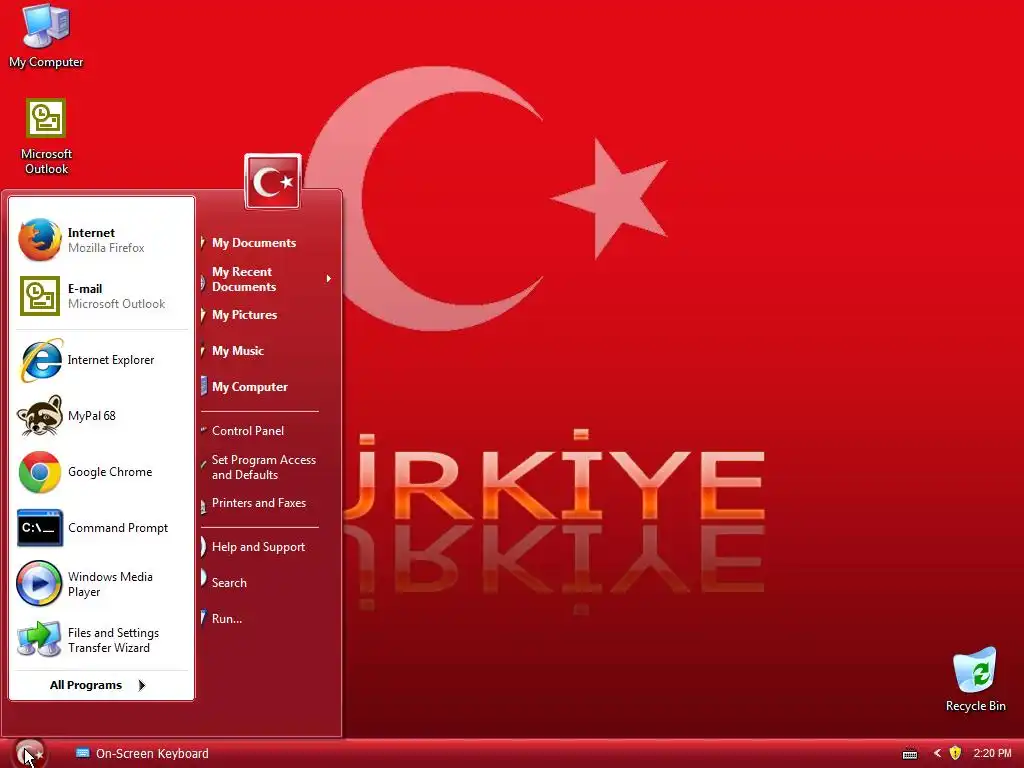Open Control Panel
The image size is (1024, 768).
248,431
